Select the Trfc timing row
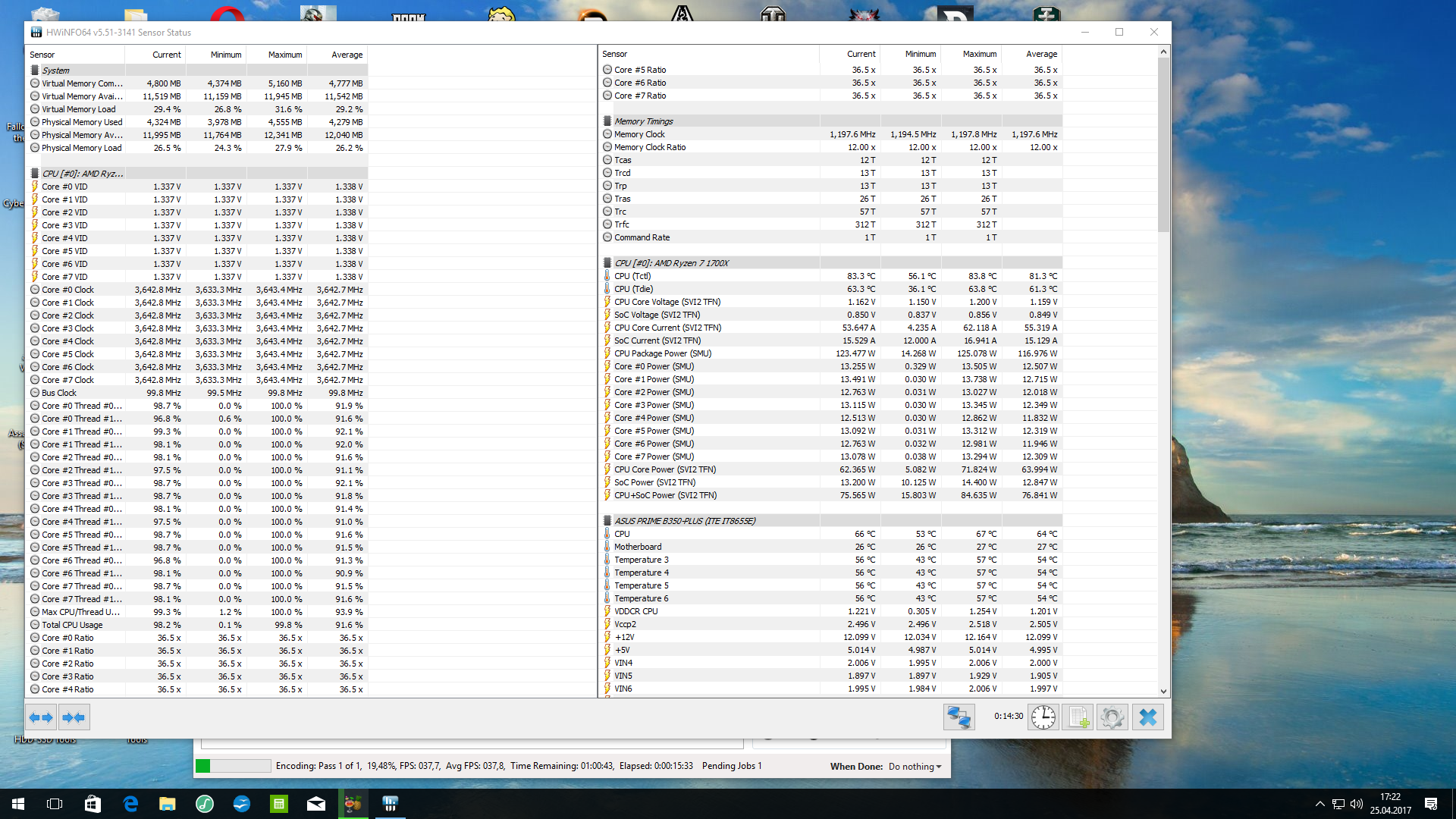This screenshot has width=1456, height=819. click(x=831, y=224)
